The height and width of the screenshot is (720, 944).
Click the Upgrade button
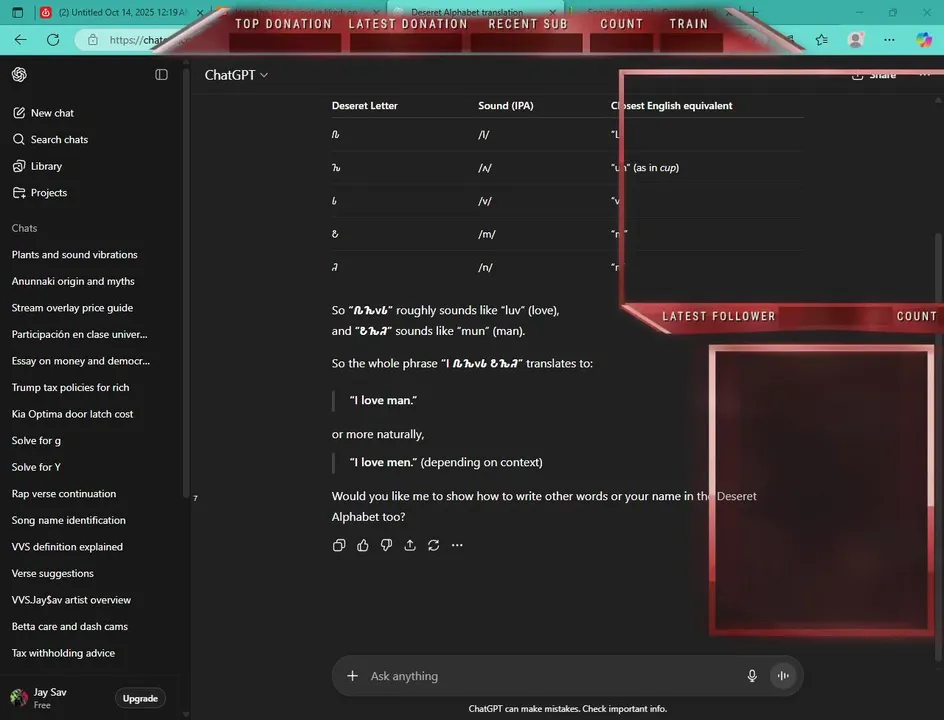pos(140,698)
